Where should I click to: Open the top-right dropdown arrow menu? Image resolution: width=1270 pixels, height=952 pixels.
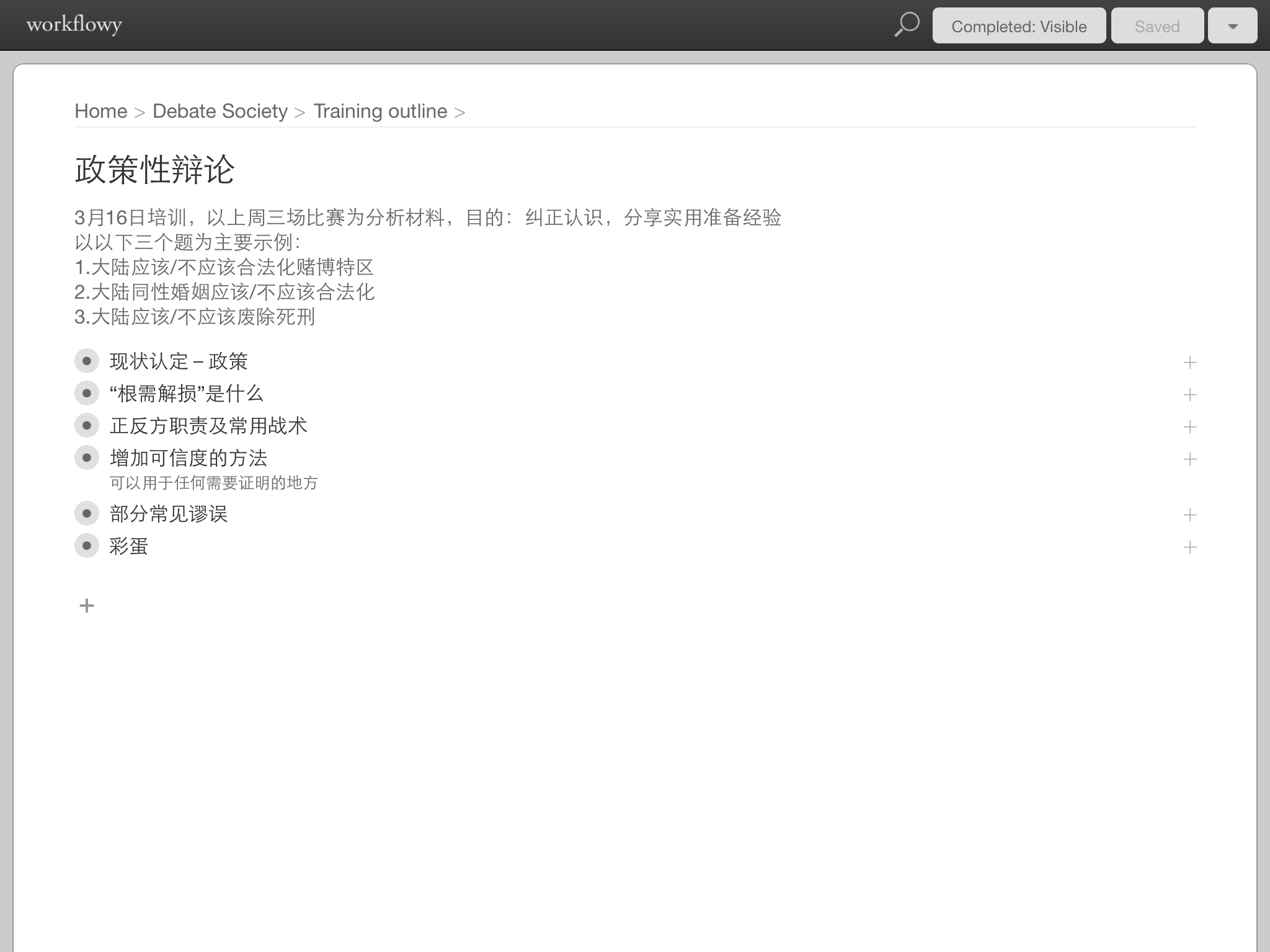click(x=1232, y=26)
